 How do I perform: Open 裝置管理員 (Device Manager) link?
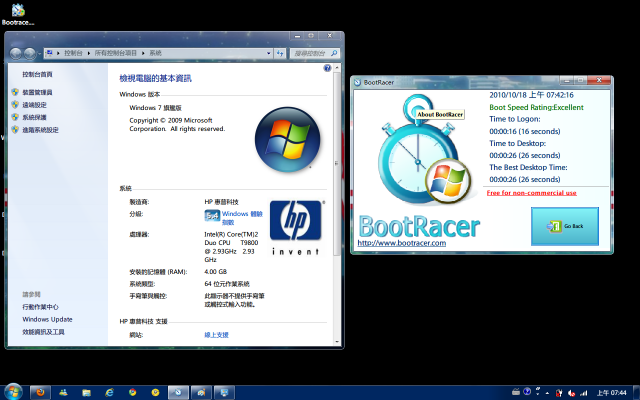pos(37,92)
